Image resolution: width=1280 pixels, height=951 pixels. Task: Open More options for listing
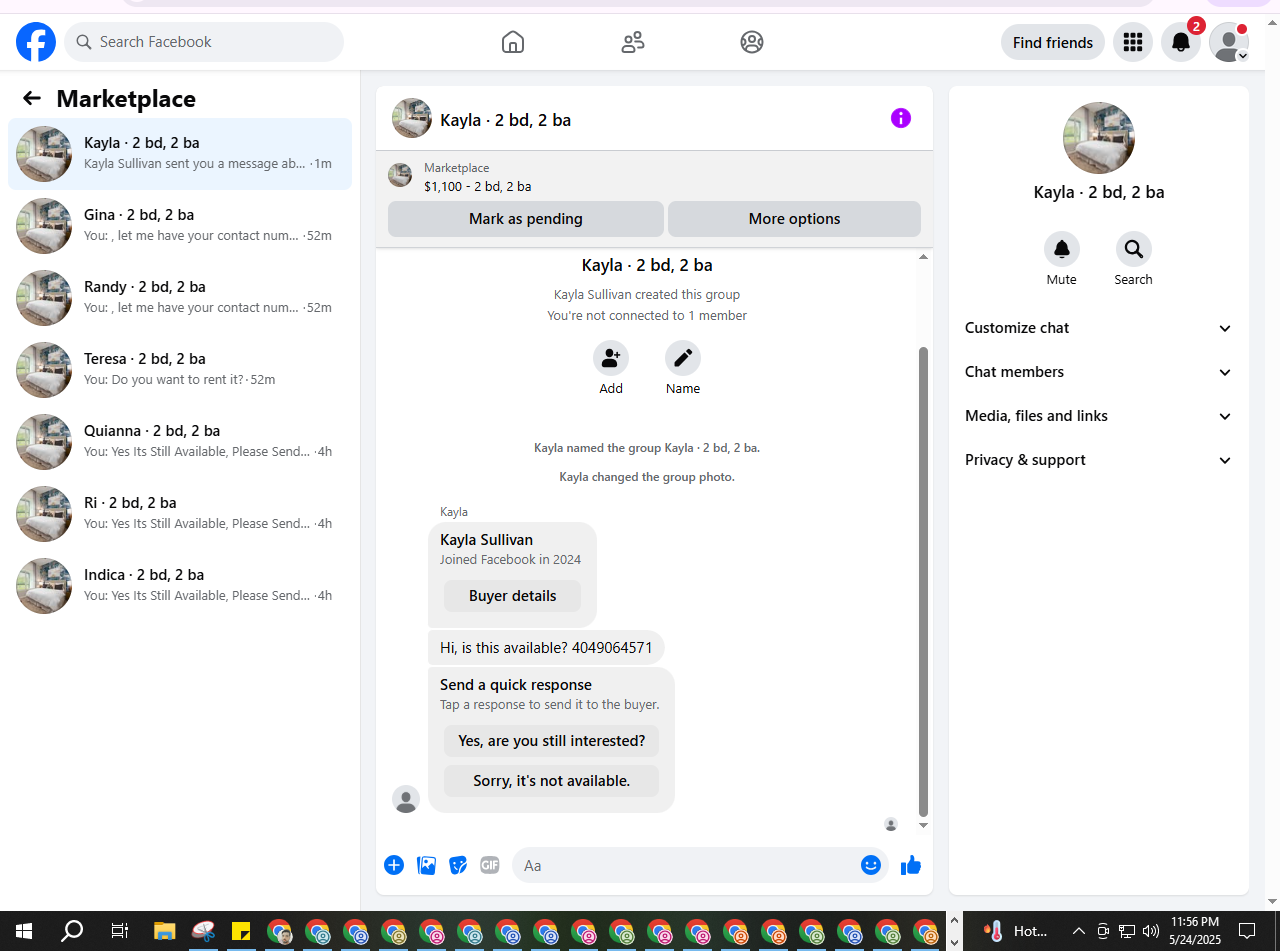[x=795, y=219]
